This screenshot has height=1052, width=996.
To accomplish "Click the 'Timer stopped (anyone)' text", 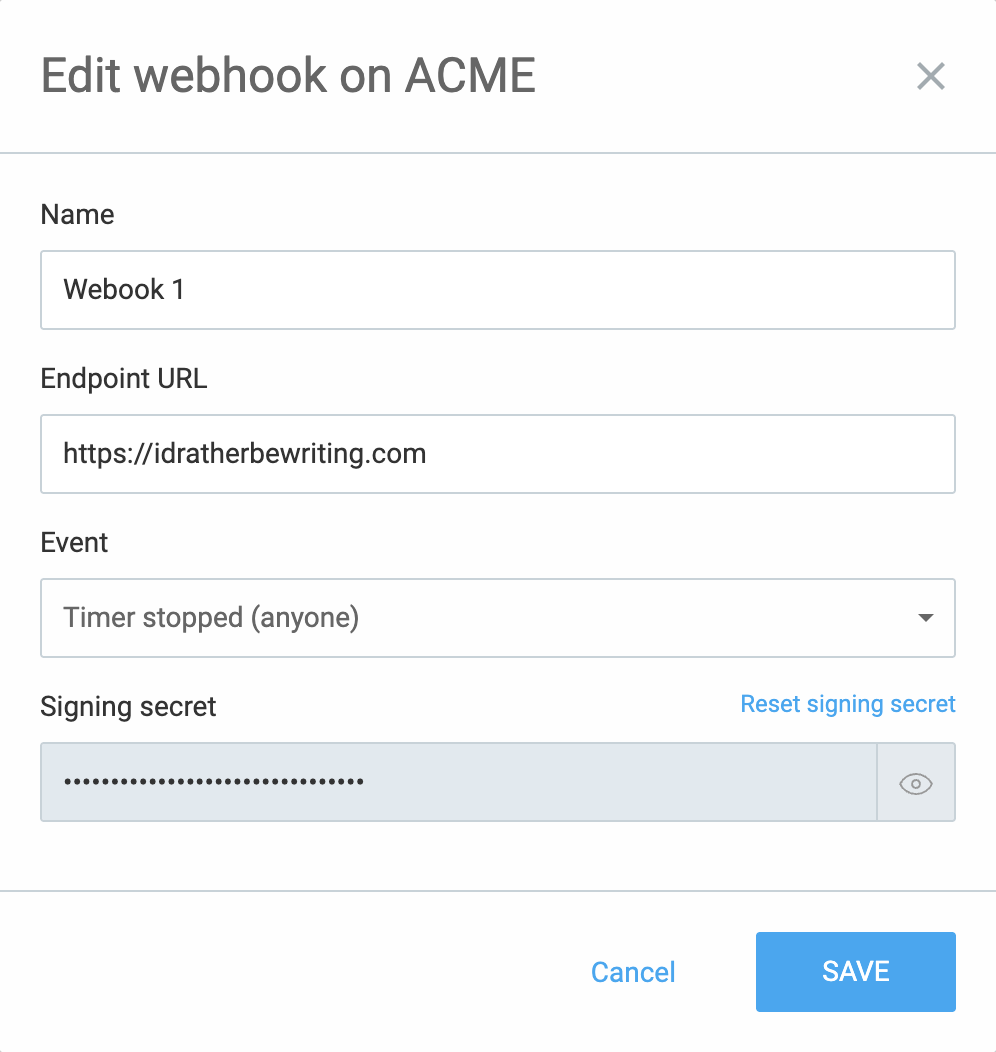I will tap(211, 618).
